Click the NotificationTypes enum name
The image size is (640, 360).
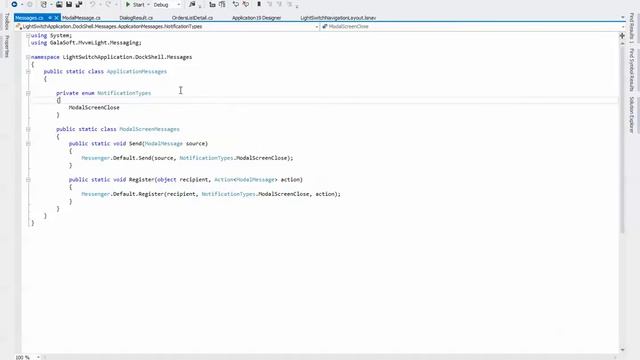124,93
